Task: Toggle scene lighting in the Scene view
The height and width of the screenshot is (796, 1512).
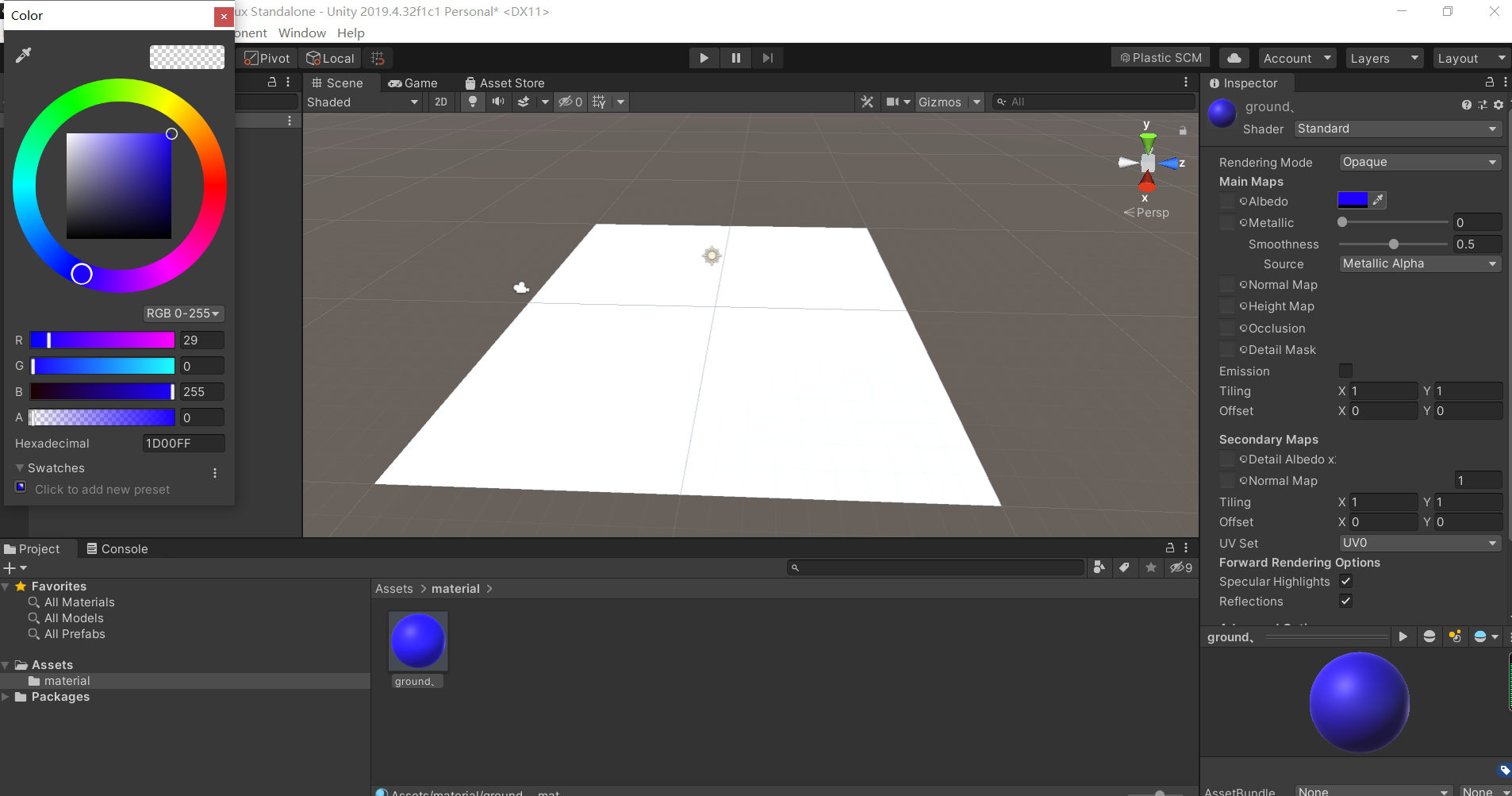Action: point(471,102)
